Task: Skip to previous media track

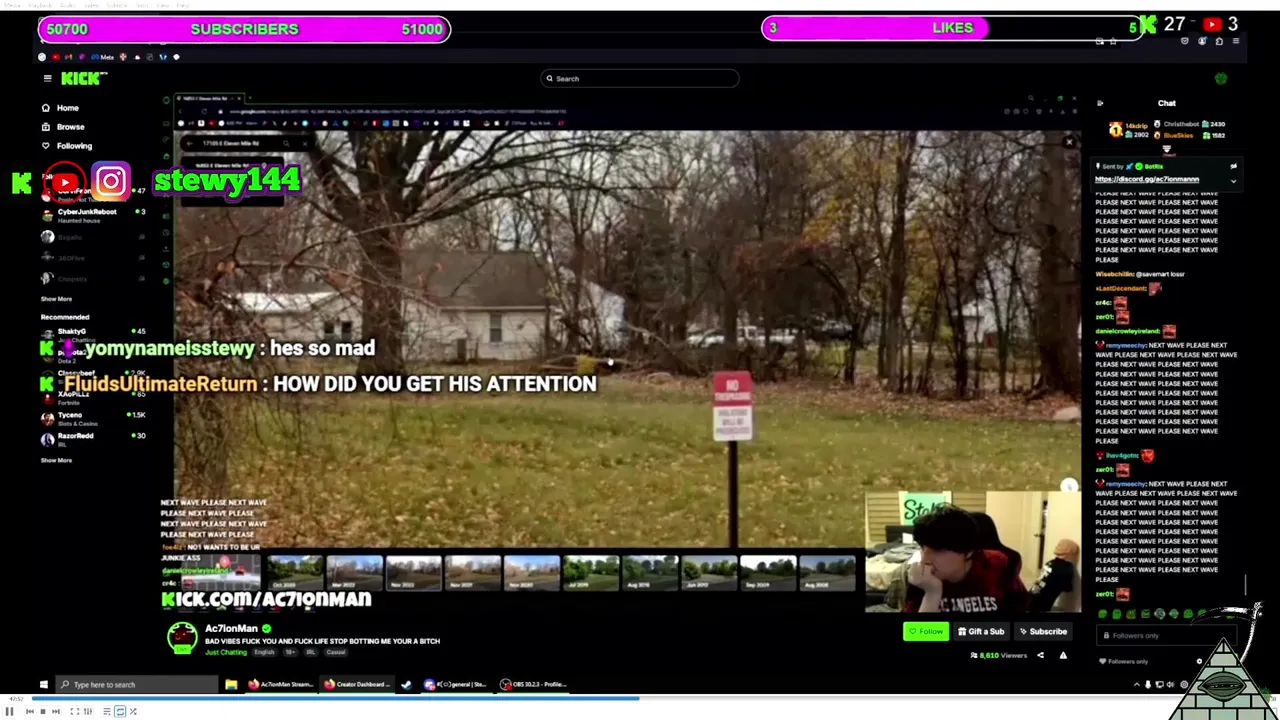Action: click(29, 711)
